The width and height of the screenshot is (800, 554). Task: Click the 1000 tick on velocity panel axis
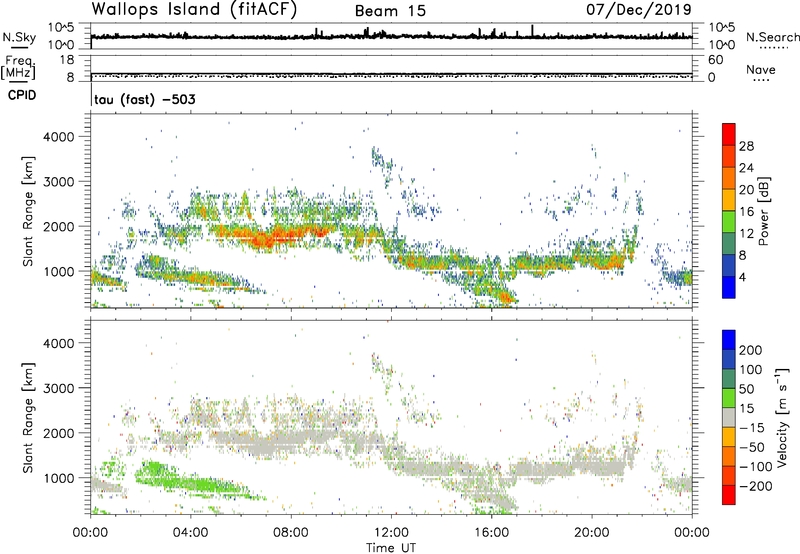(59, 478)
